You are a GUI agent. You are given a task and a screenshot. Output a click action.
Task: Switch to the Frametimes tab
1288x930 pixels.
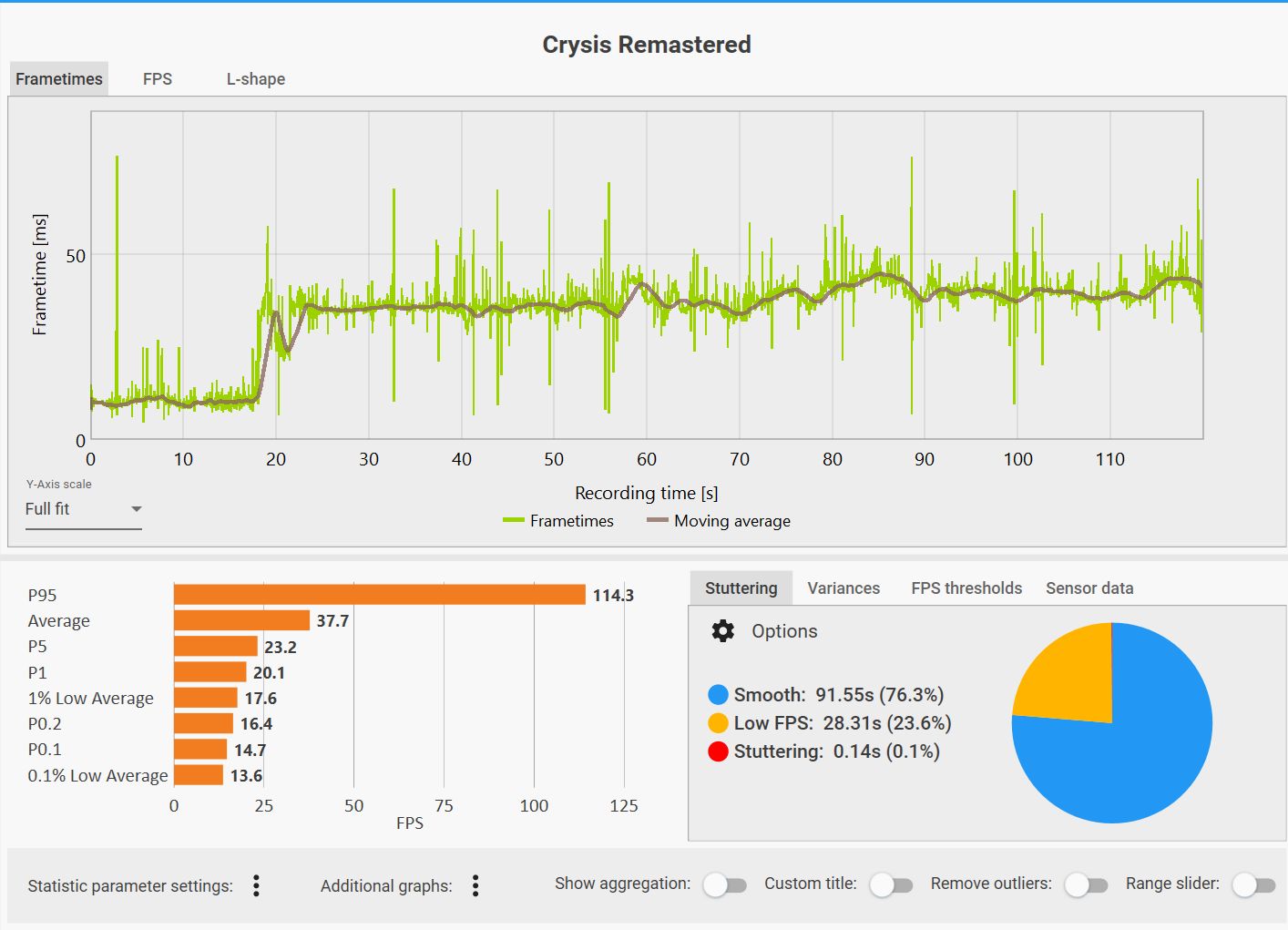59,79
